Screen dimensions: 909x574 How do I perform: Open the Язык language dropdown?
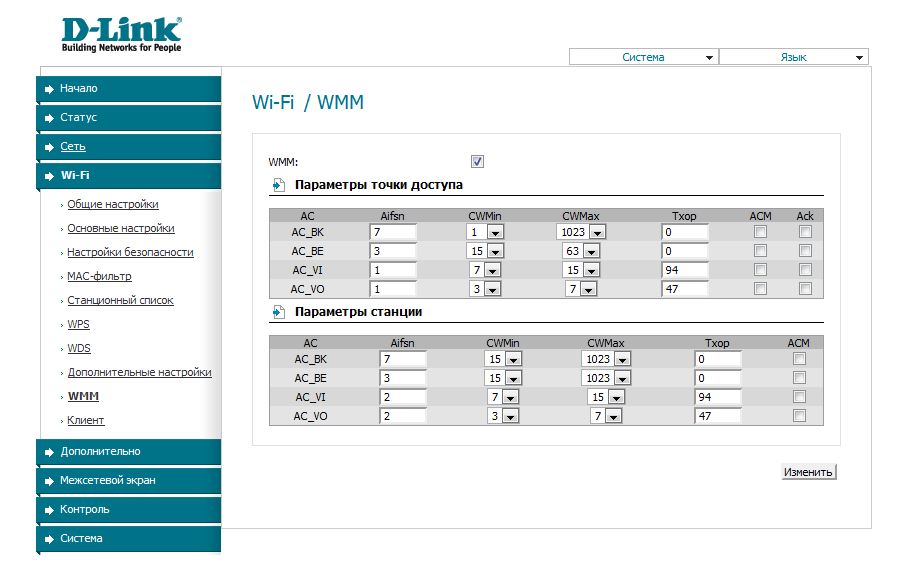[x=794, y=57]
